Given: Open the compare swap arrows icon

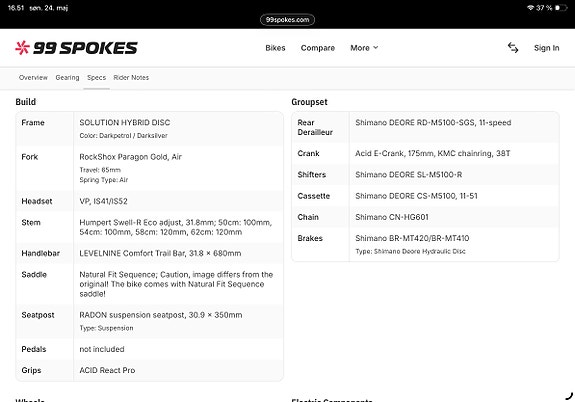Looking at the screenshot, I should coord(513,48).
